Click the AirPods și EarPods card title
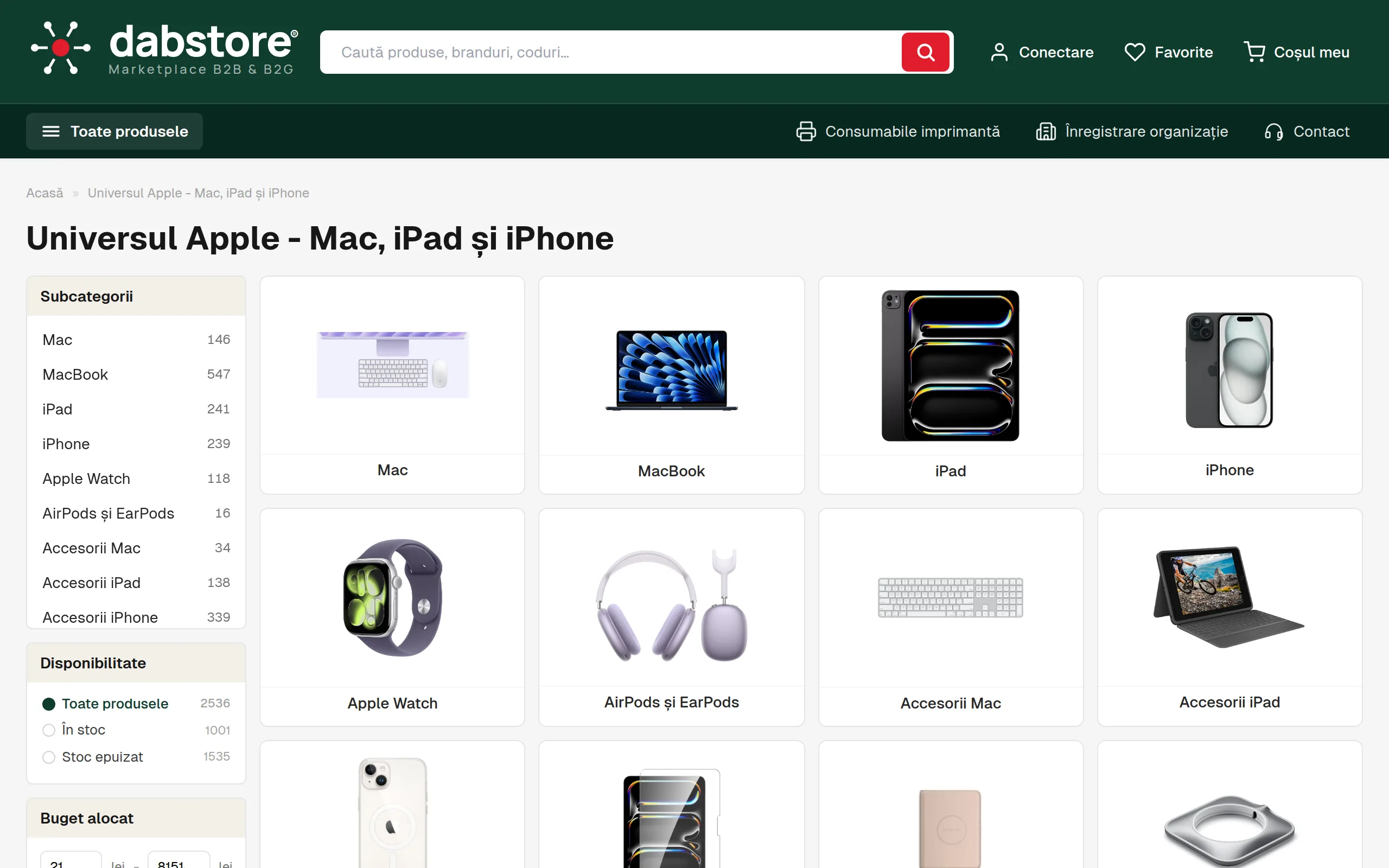Image resolution: width=1389 pixels, height=868 pixels. click(x=672, y=703)
